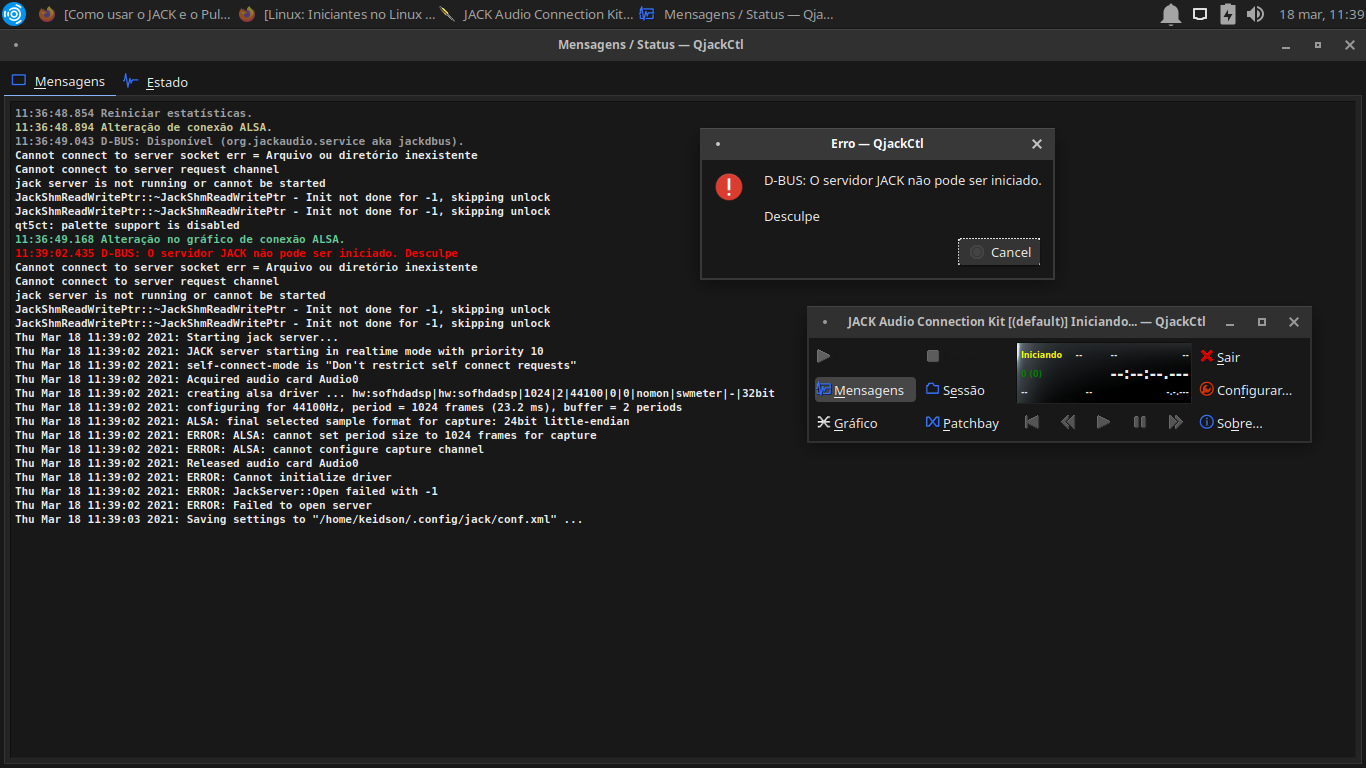Close the Erro — QjackCtl dialog
Viewport: 1366px width, 768px height.
(x=1037, y=144)
